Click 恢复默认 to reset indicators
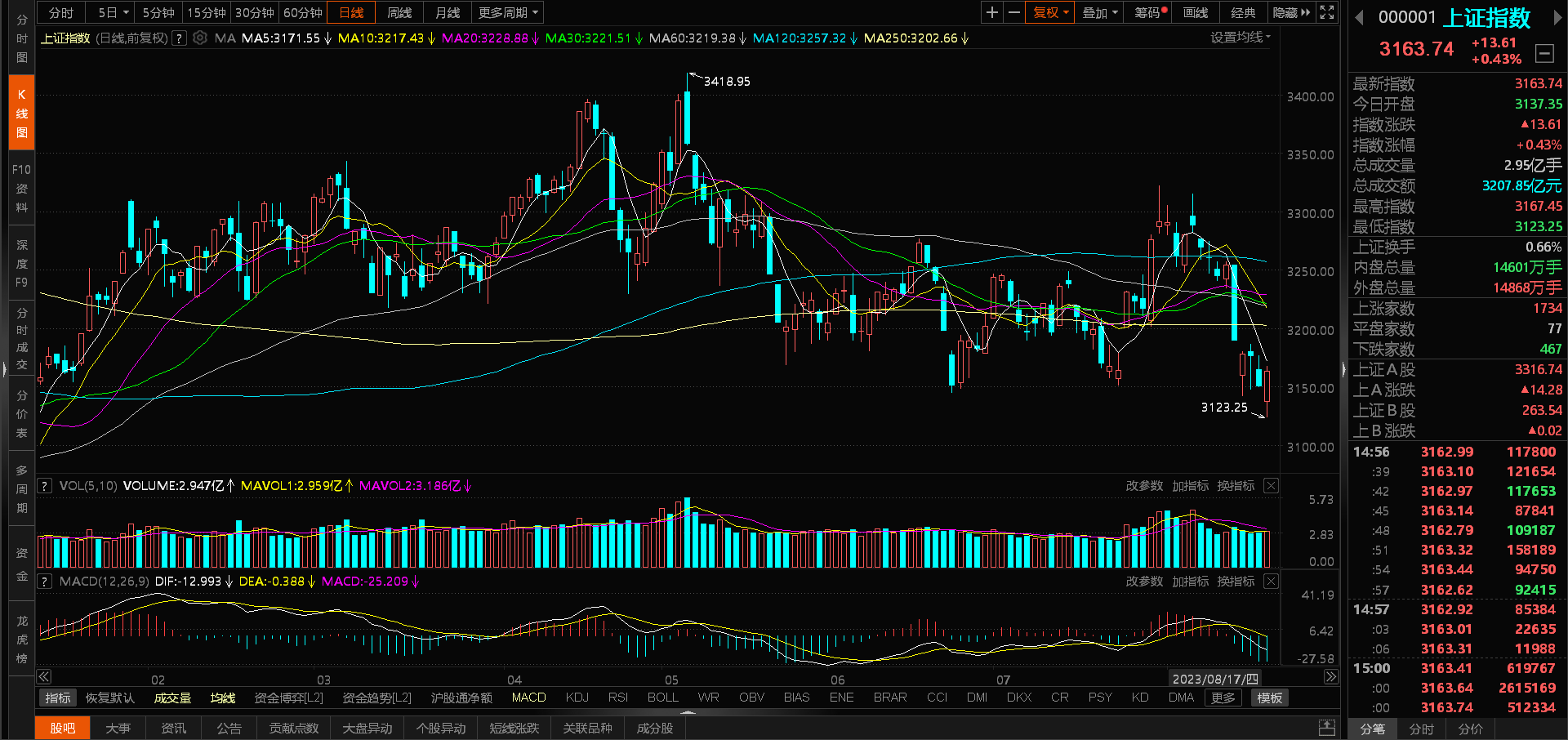This screenshot has width=1568, height=740. point(110,698)
